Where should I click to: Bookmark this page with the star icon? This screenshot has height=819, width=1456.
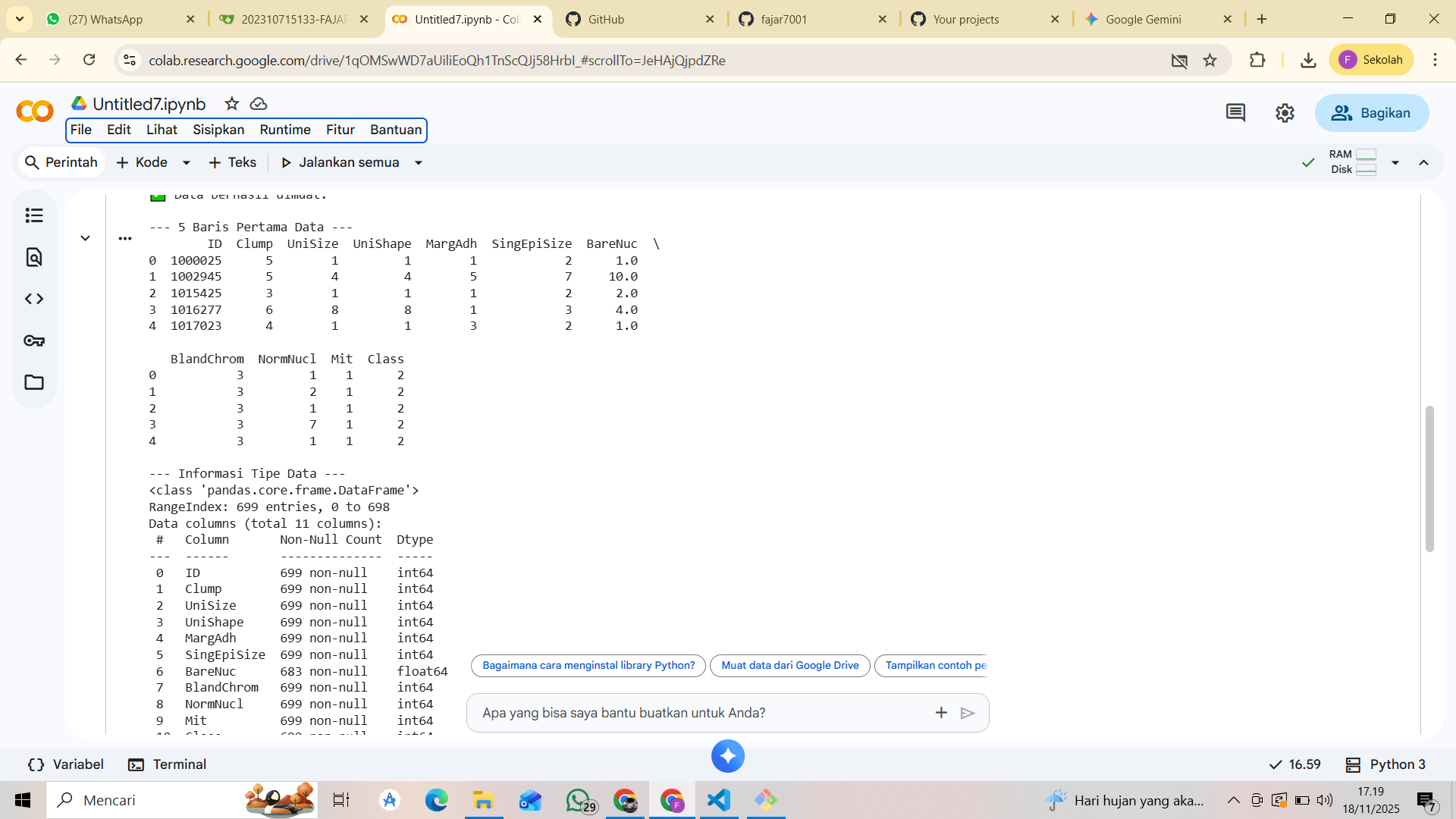[1210, 60]
